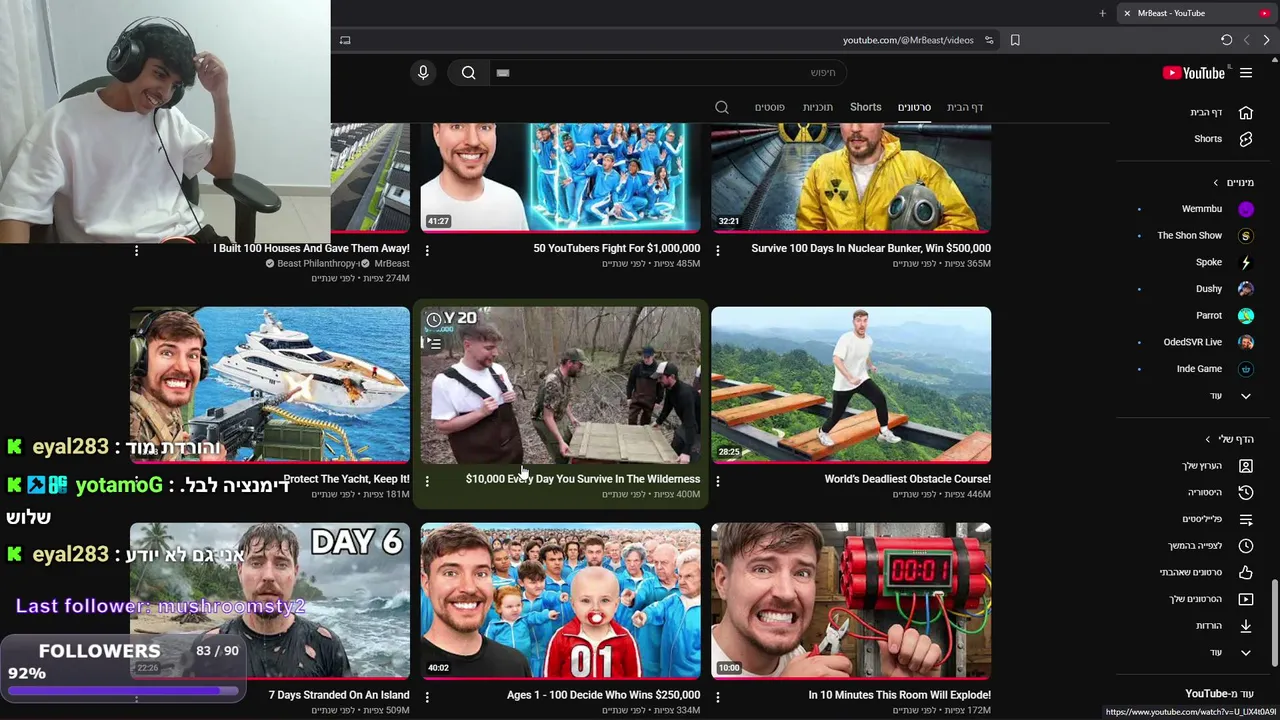Viewport: 1280px width, 720px height.
Task: Open playlists (פלייליסטים) icon in sidebar
Action: [1246, 519]
